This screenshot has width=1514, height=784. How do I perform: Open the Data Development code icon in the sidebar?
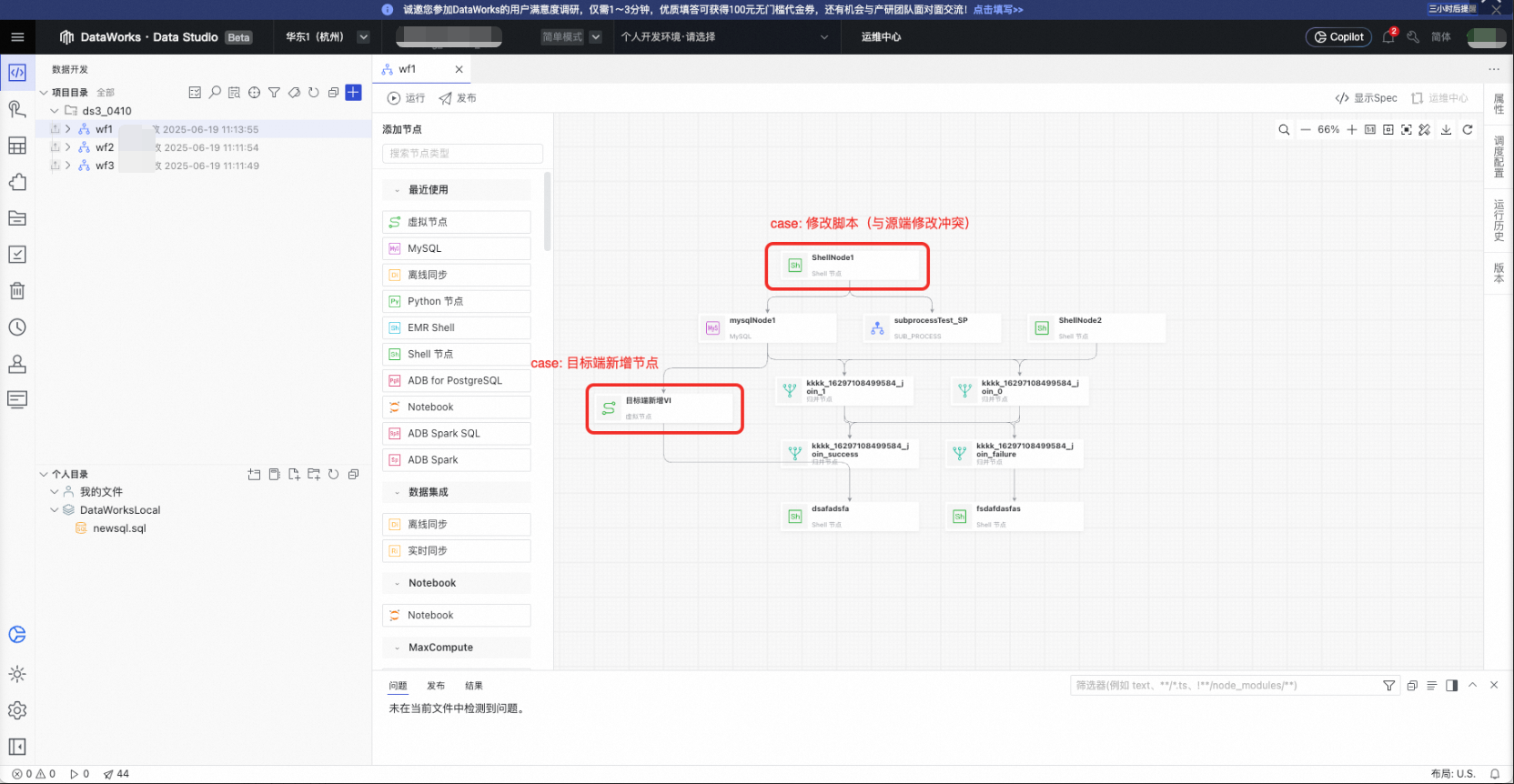pos(17,73)
